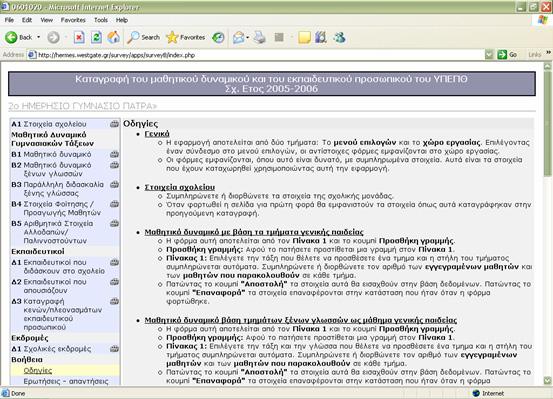Click print icon next to A1 Στοιχεία σχολείου
553x399 pixels.
pos(114,124)
